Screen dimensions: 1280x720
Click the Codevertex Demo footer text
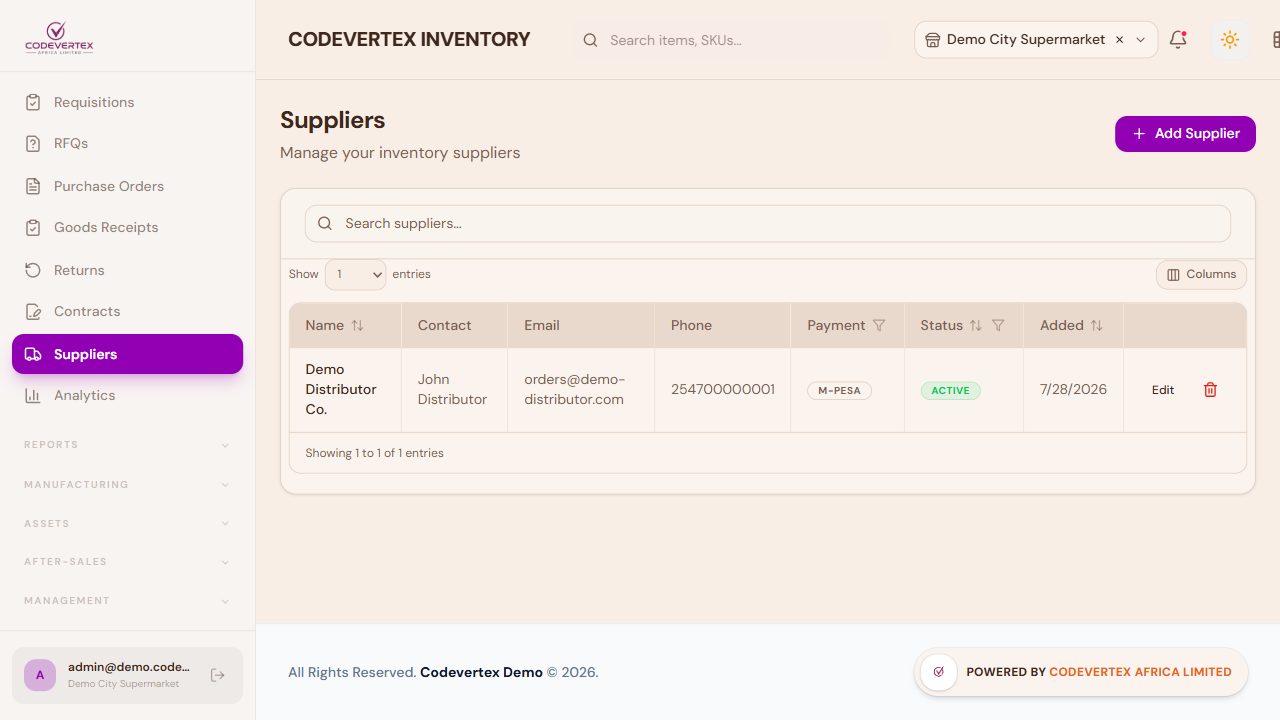tap(481, 672)
